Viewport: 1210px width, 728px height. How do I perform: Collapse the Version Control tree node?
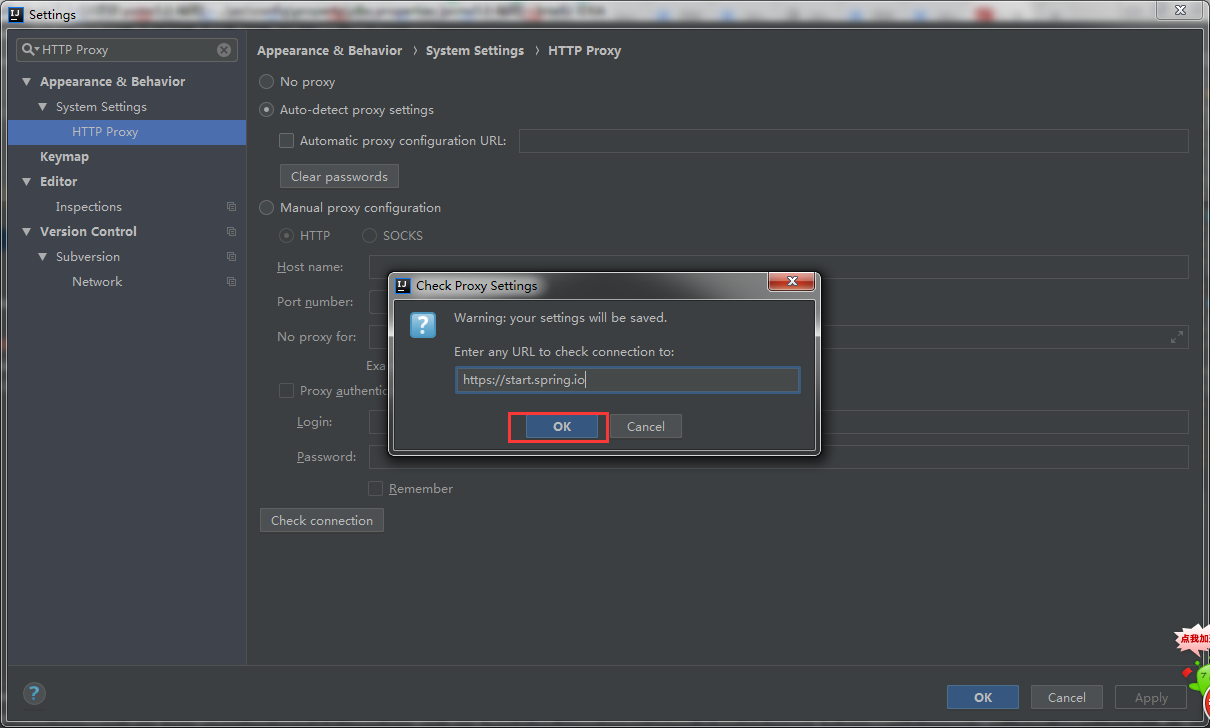click(x=27, y=232)
